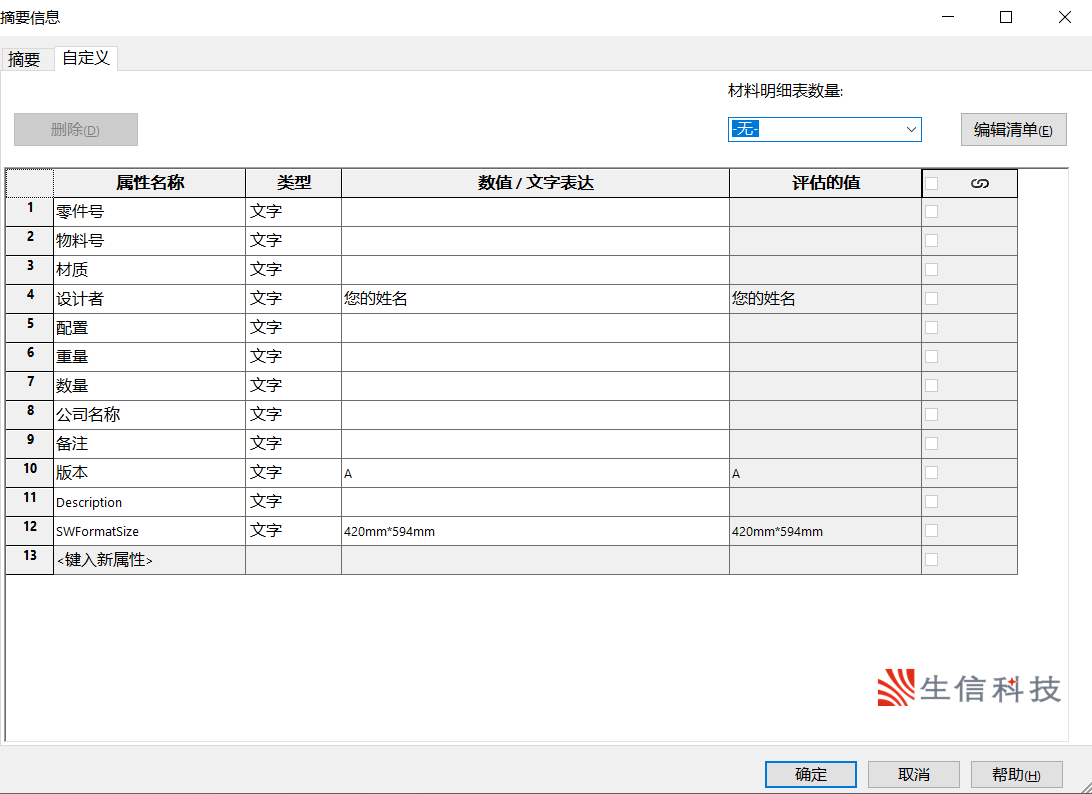The height and width of the screenshot is (794, 1092).
Task: Tick the link checkbox for SWFormatSize row
Action: pyautogui.click(x=932, y=531)
